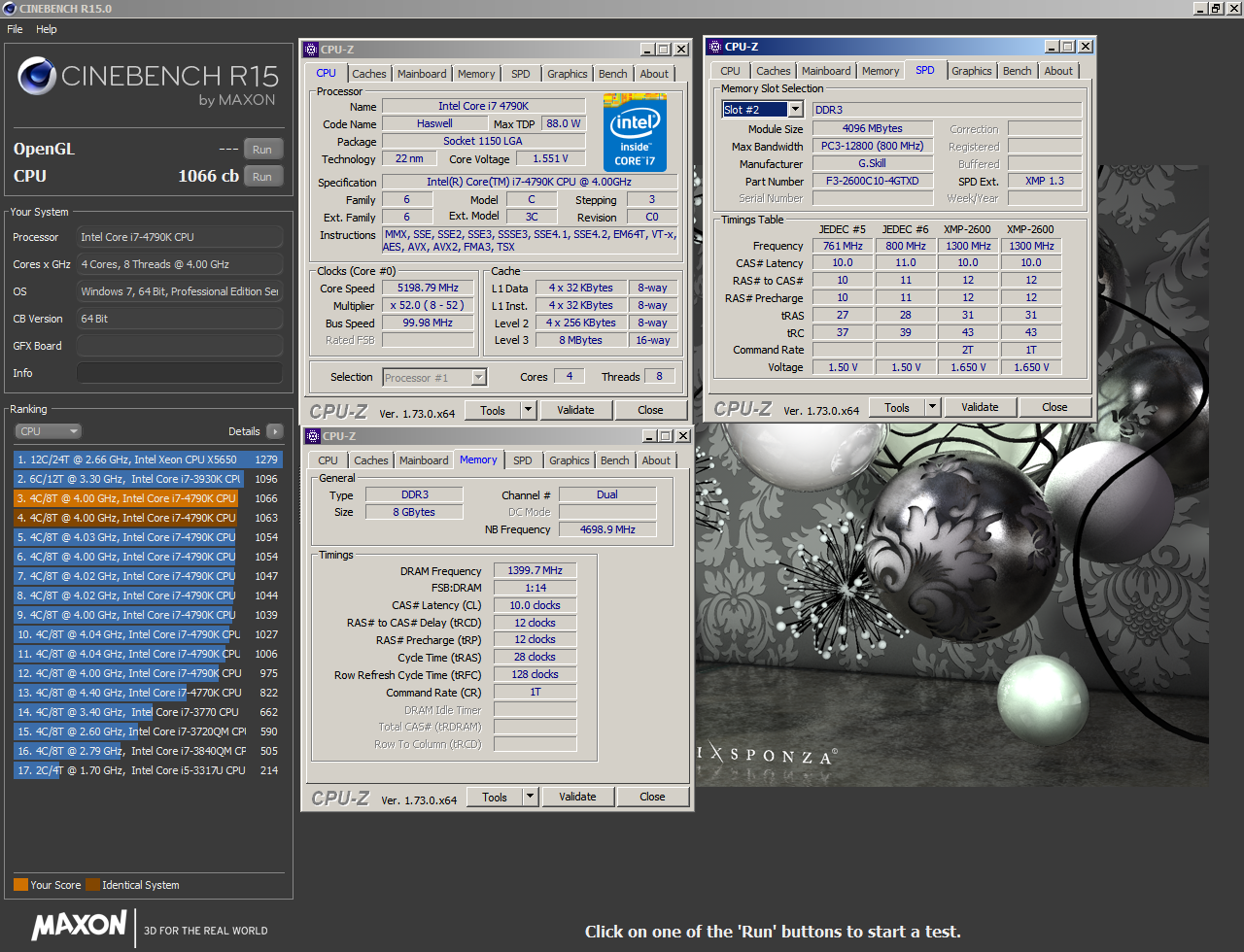Click Close button in Memory window
The width and height of the screenshot is (1244, 952).
tap(652, 798)
